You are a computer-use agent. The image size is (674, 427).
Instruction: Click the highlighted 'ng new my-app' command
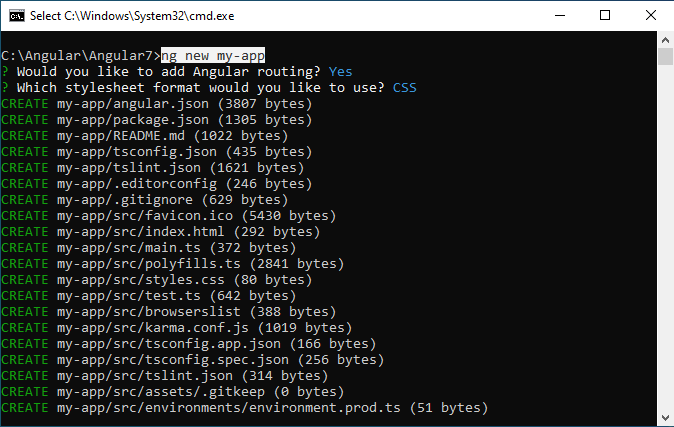[213, 55]
